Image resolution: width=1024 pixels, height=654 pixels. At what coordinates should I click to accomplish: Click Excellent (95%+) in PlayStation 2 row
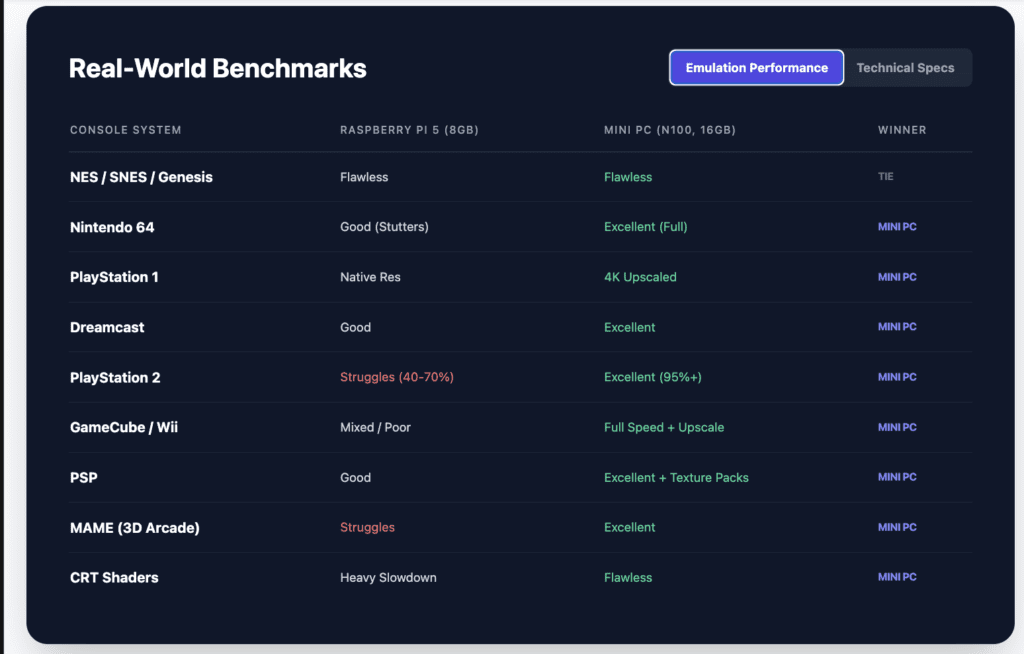tap(652, 377)
